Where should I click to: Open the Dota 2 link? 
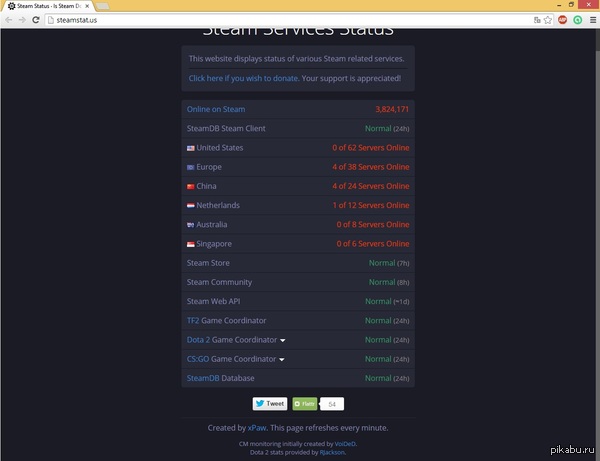198,340
